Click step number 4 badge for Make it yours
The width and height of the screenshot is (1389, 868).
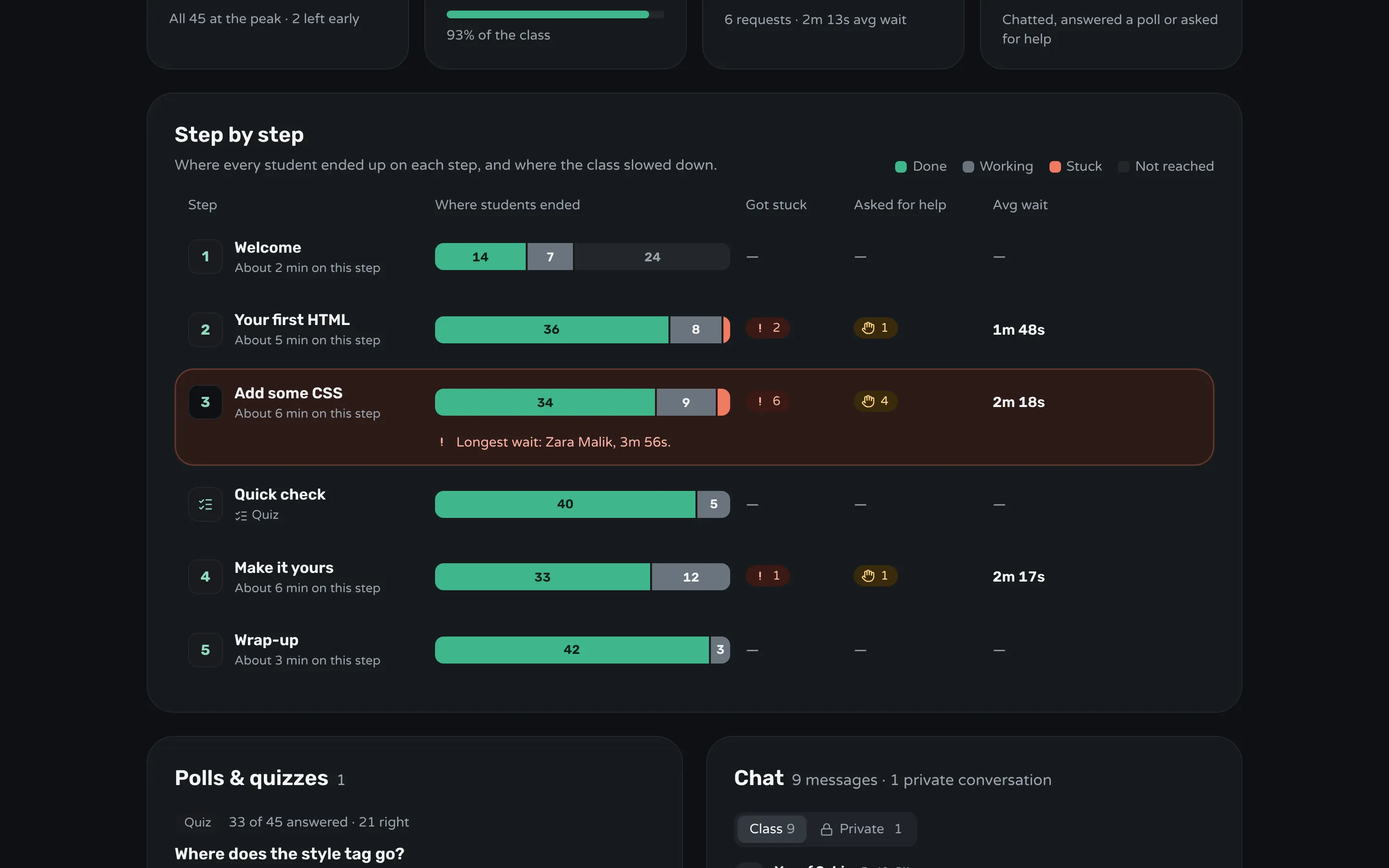[205, 577]
